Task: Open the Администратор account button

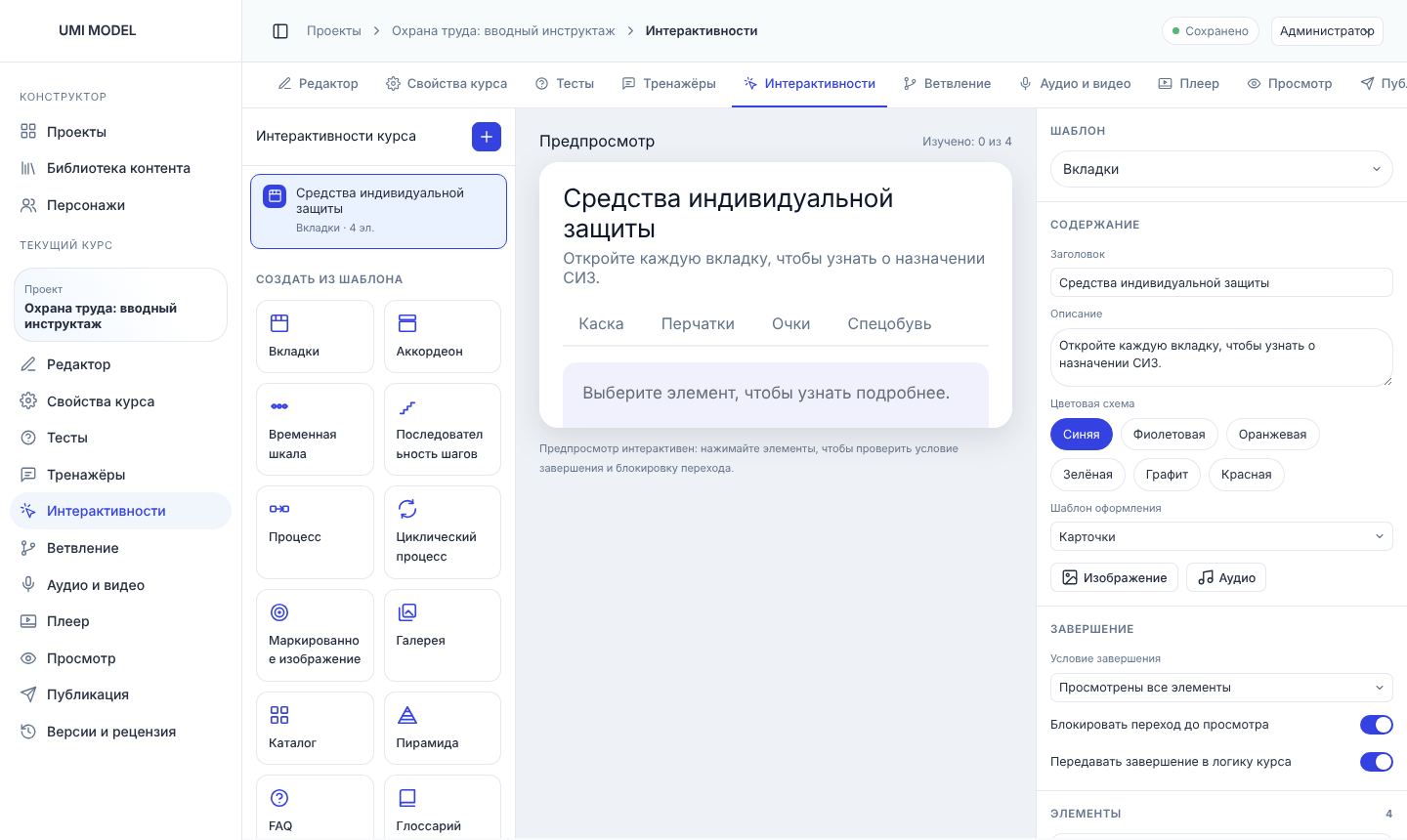Action: tap(1327, 31)
